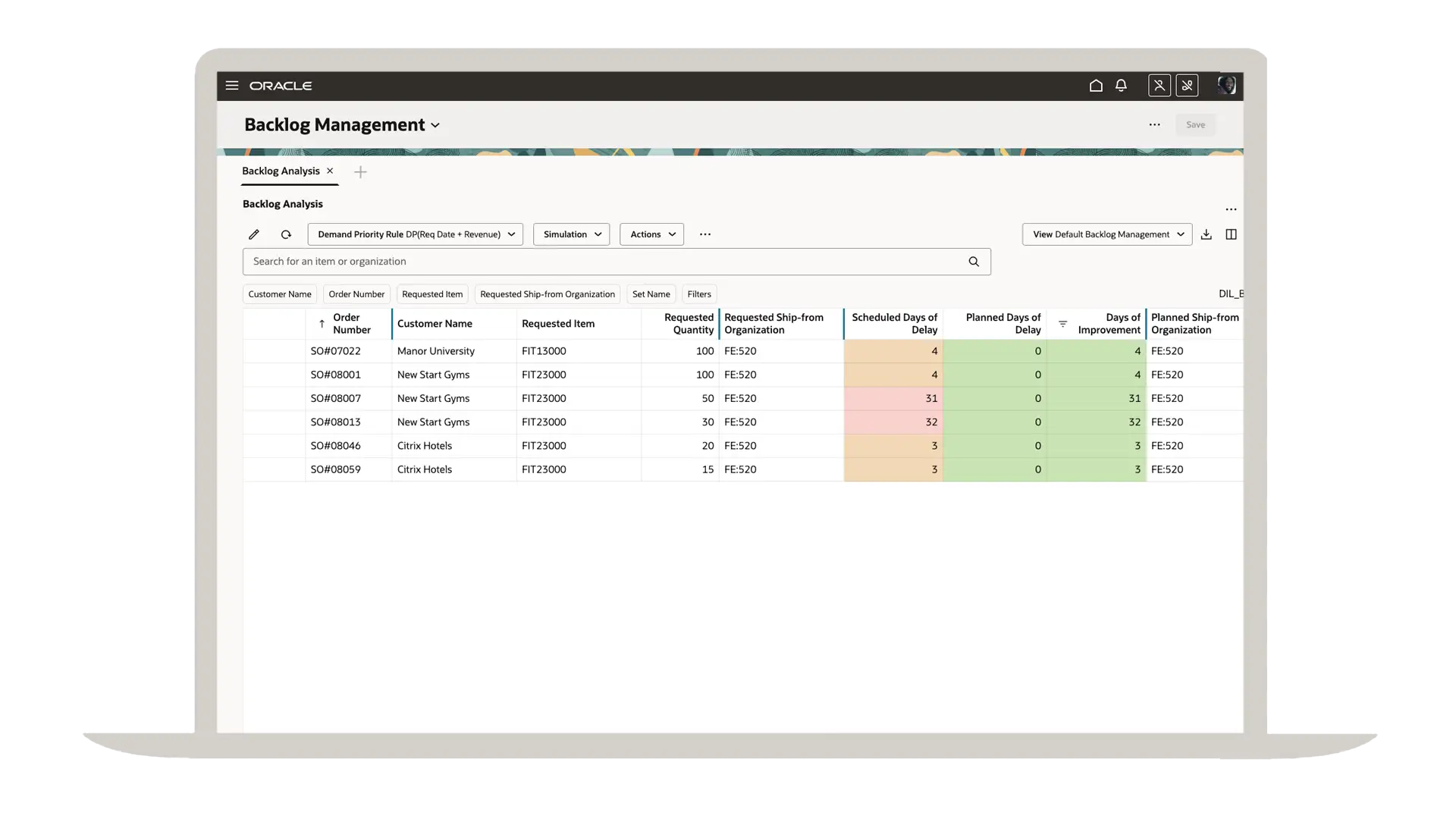Click filter icon on Days of Improvement
Viewport: 1456px width, 819px height.
point(1062,324)
